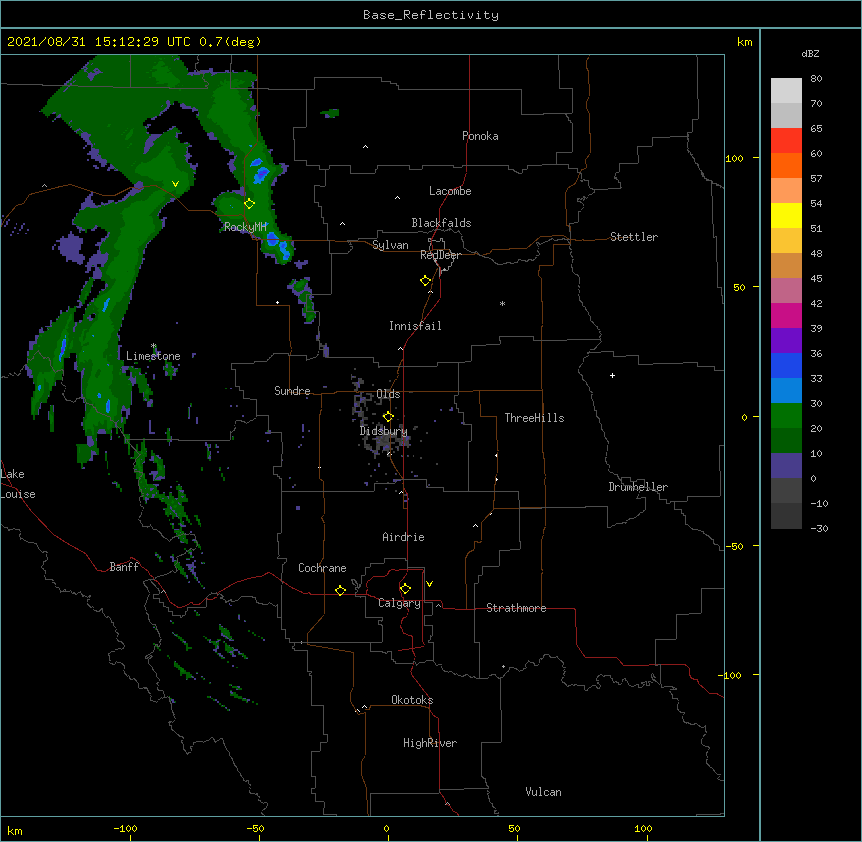This screenshot has height=842, width=862.
Task: Click the 80 value in the dBZ legend
Action: point(816,79)
